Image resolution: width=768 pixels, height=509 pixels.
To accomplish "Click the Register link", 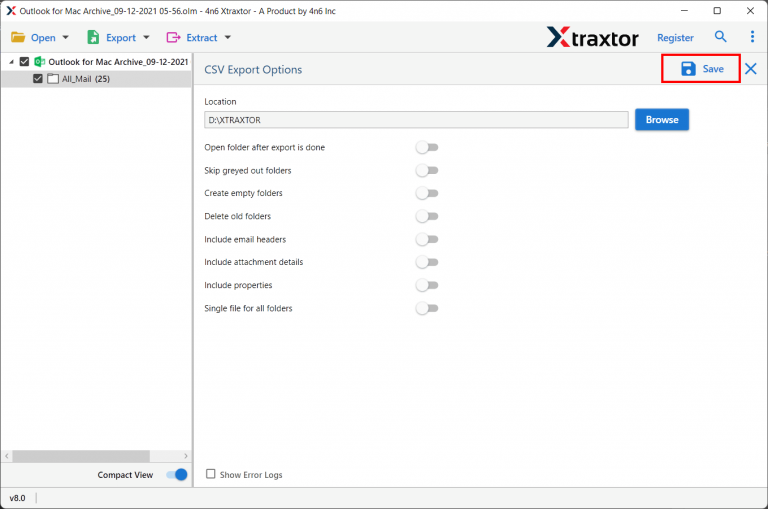I will [x=675, y=38].
